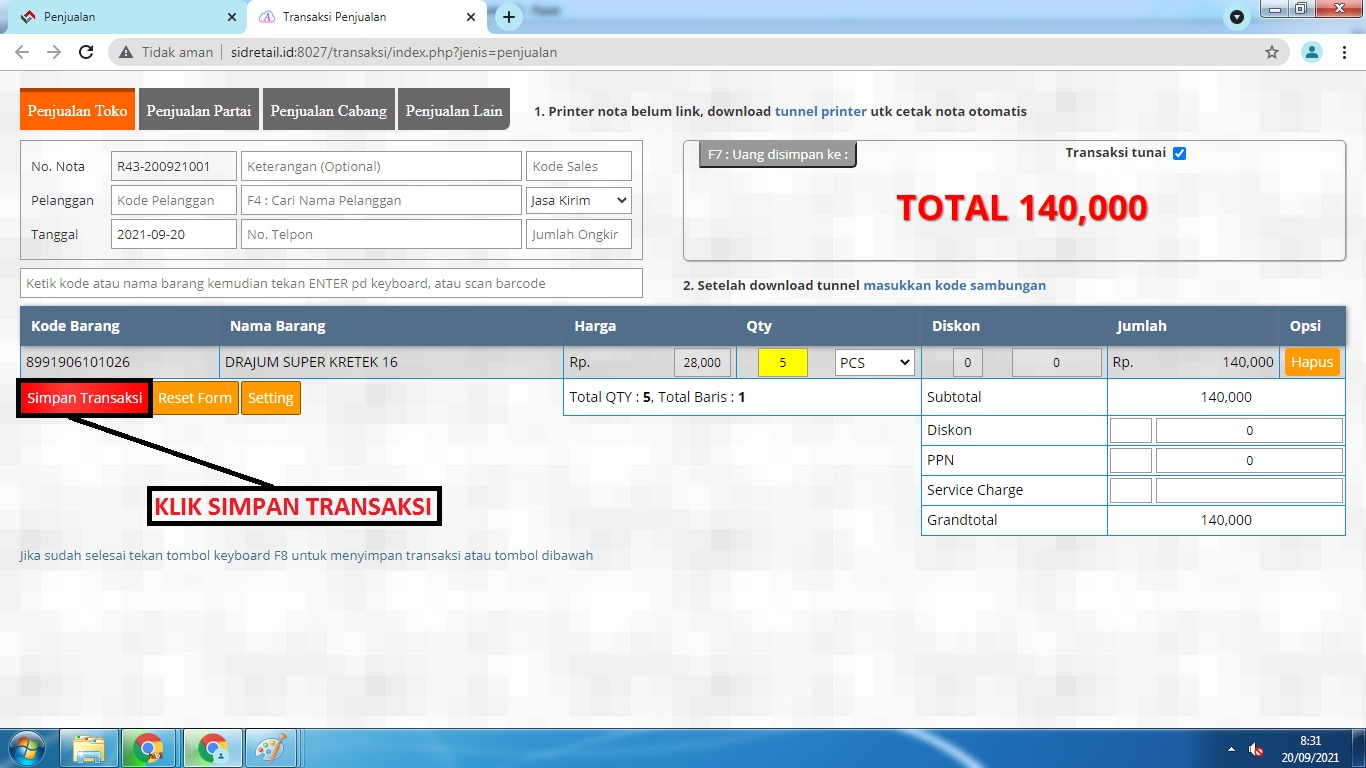Select the Penjualan Lain tab
The width and height of the screenshot is (1366, 768).
454,110
